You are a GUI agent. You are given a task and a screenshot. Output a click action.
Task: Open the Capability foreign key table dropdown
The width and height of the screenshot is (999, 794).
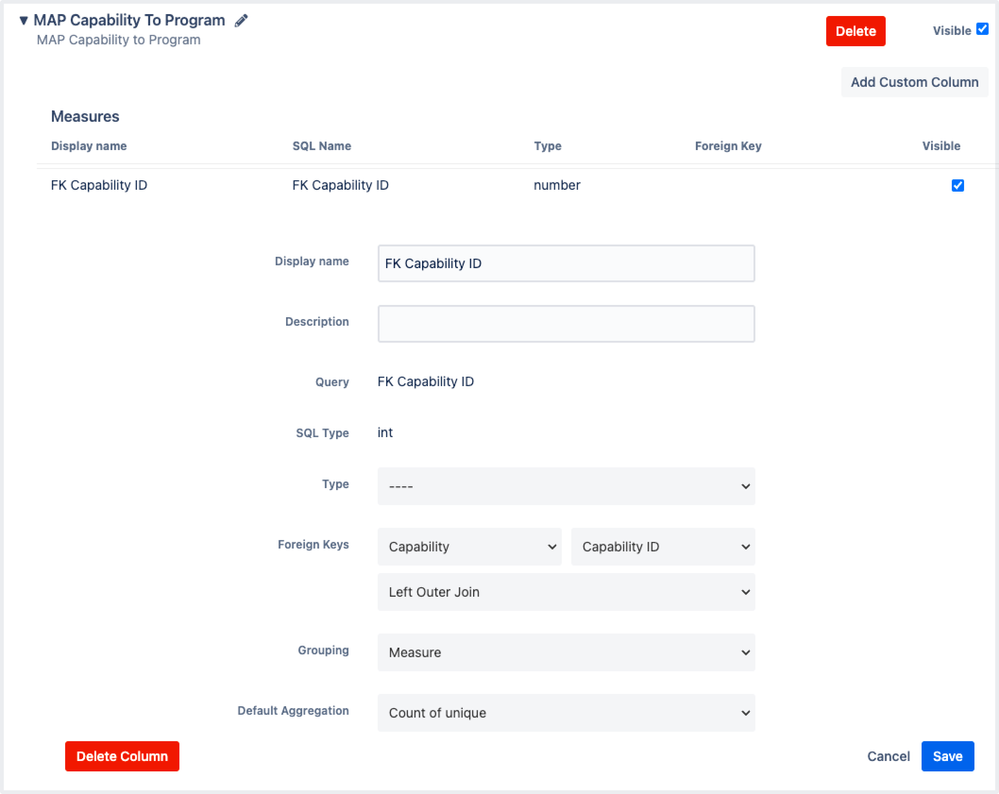(x=470, y=547)
